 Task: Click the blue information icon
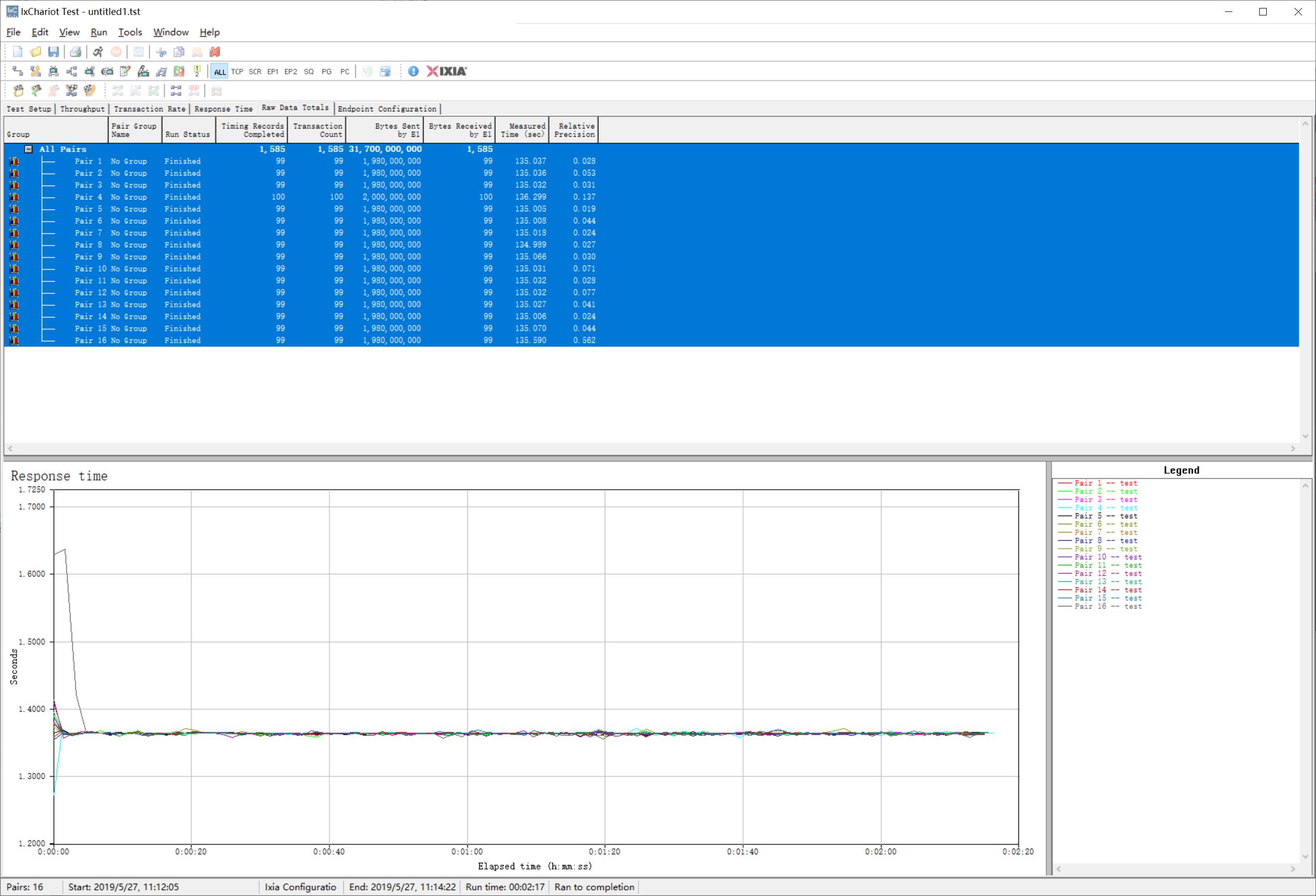(x=414, y=71)
